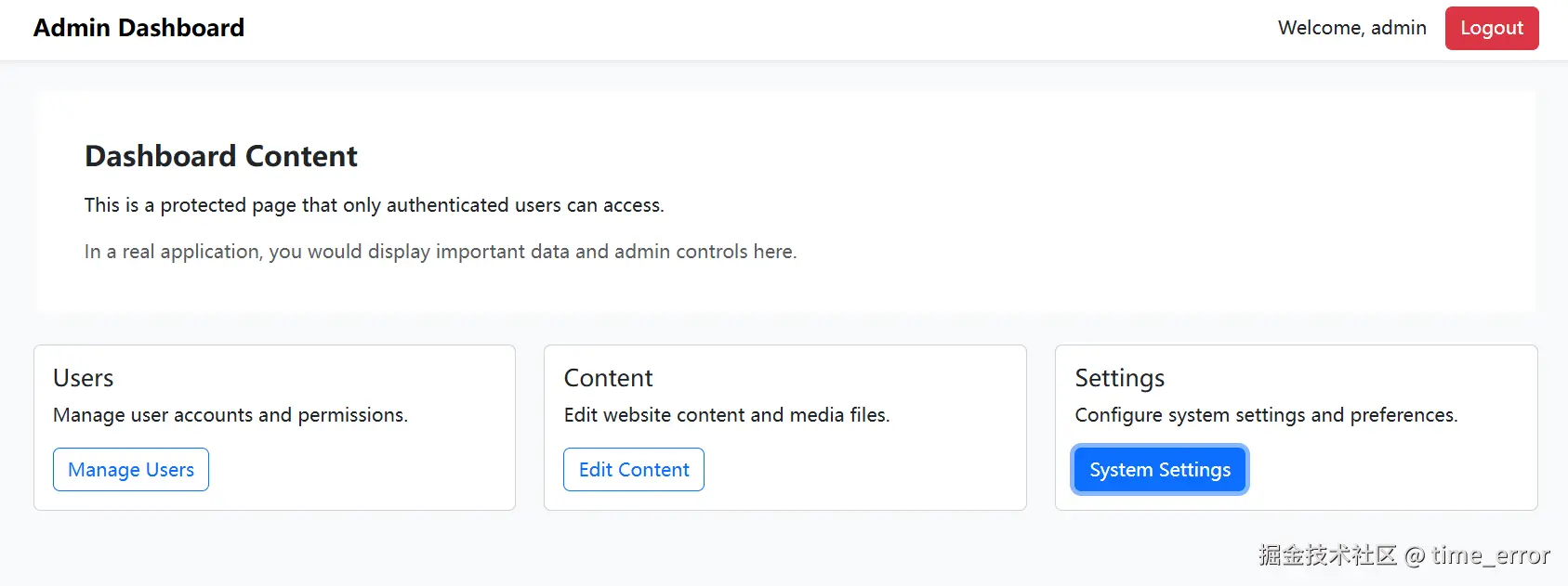
Task: Click the 掘金技术社区 watermark text
Action: [x=1327, y=555]
